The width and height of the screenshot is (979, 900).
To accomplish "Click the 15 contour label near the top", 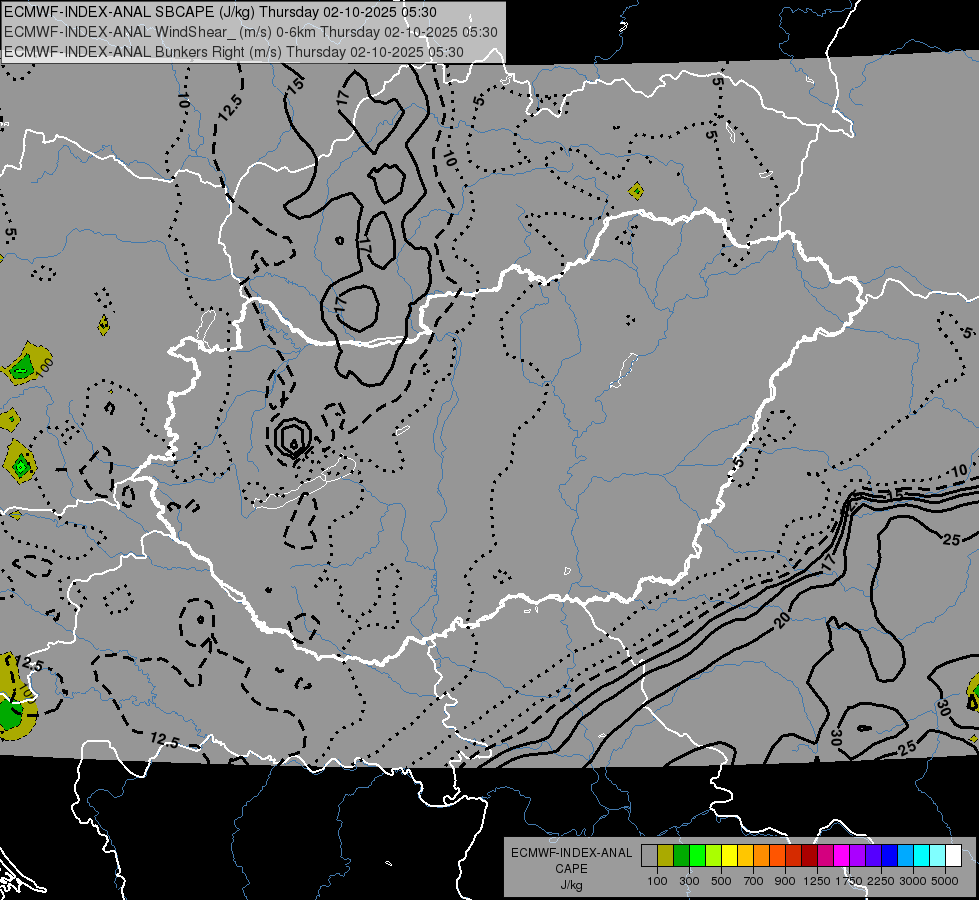I will coord(295,84).
